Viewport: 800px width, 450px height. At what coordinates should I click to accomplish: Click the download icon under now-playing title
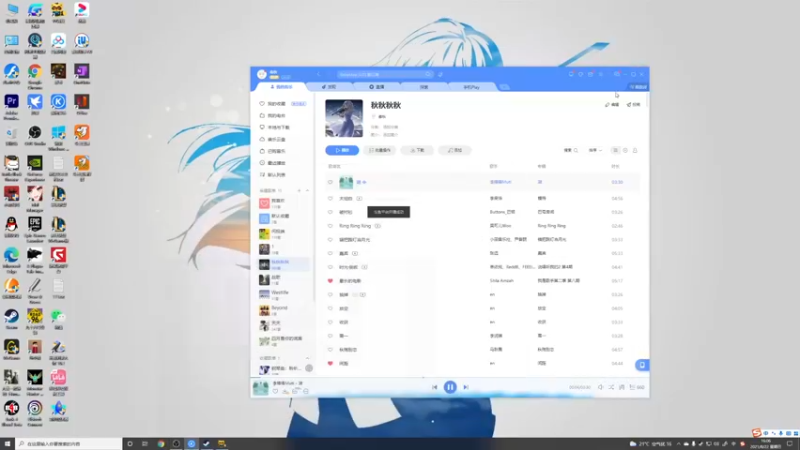(285, 391)
